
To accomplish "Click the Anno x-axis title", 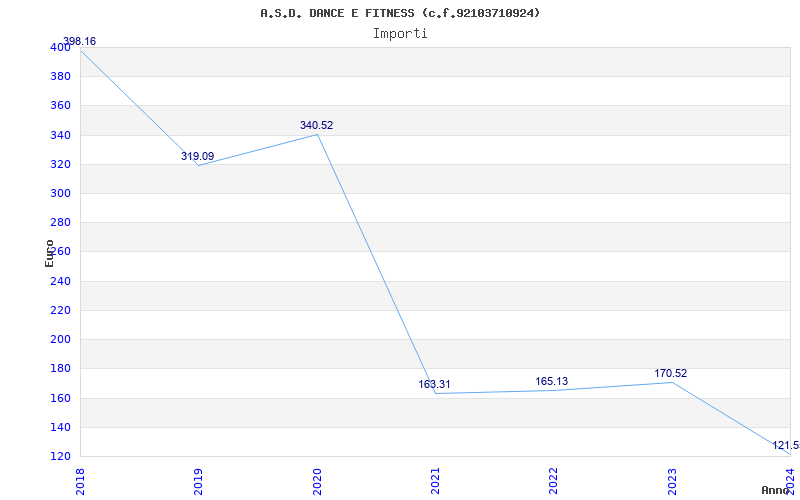I will (776, 490).
